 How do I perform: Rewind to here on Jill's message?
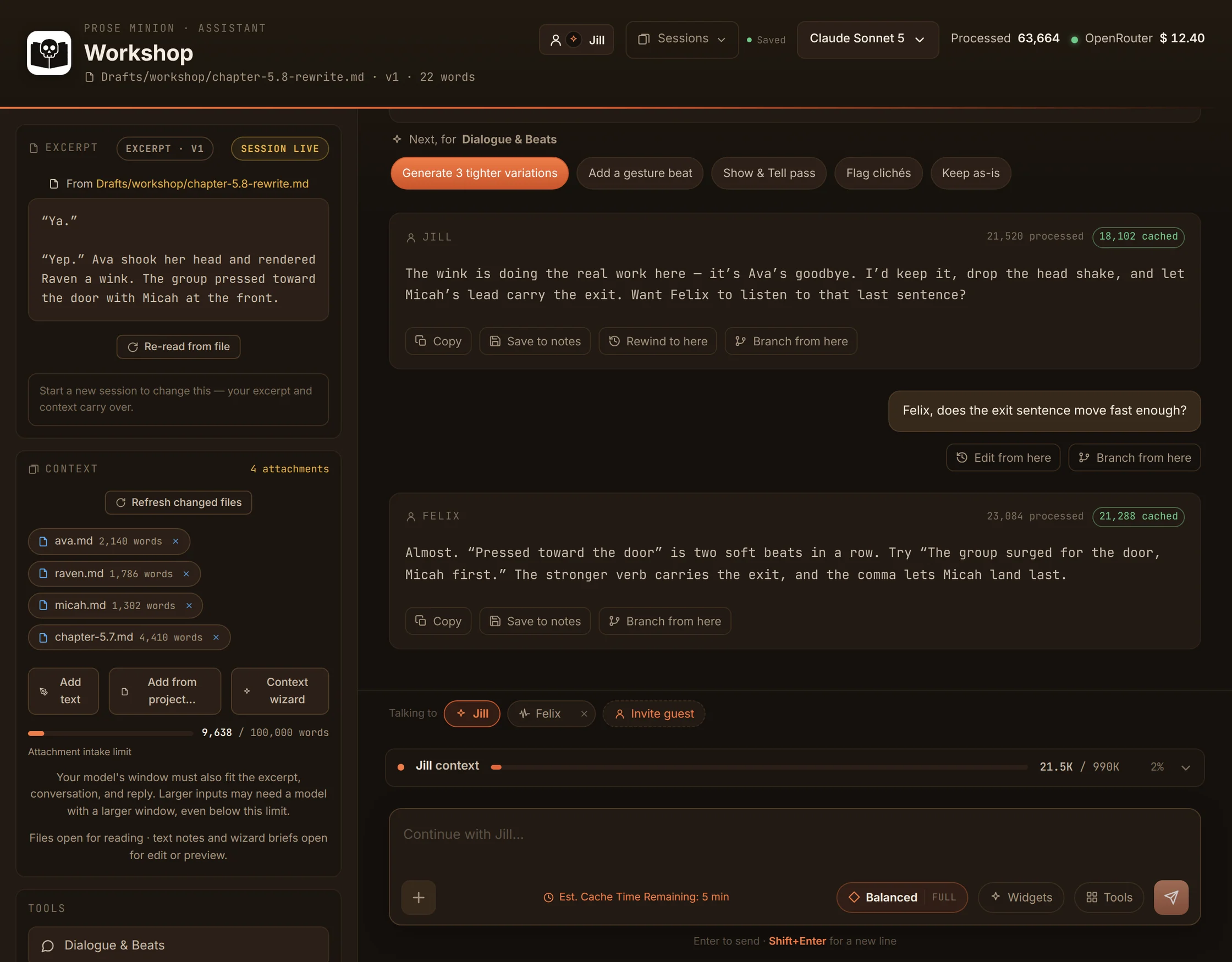(x=658, y=341)
